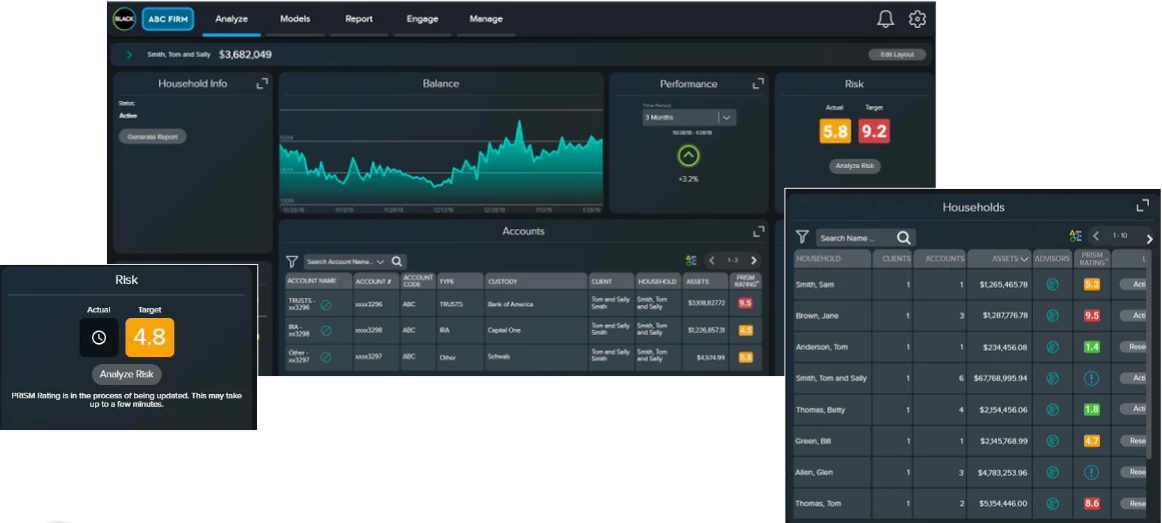Image resolution: width=1162 pixels, height=523 pixels.
Task: Open the Engage tab
Action: coord(422,19)
